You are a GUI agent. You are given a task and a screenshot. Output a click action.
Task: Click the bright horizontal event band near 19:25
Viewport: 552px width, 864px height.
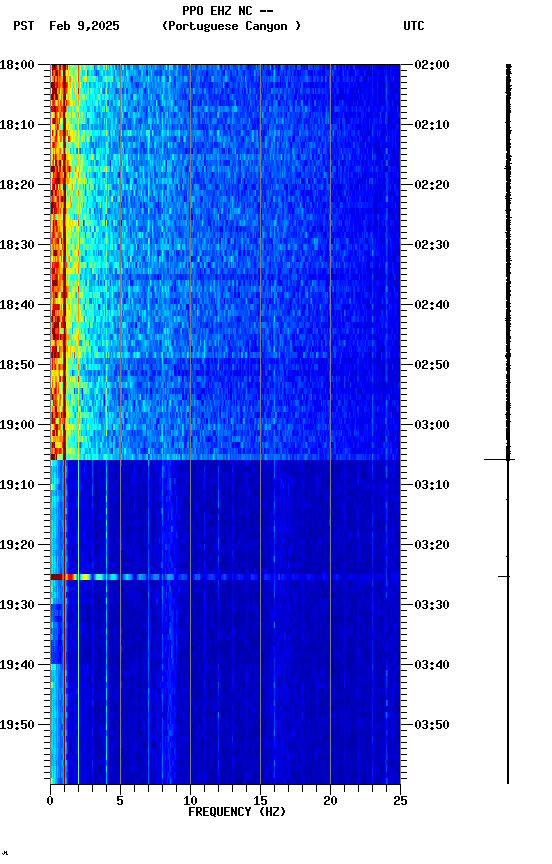225,577
